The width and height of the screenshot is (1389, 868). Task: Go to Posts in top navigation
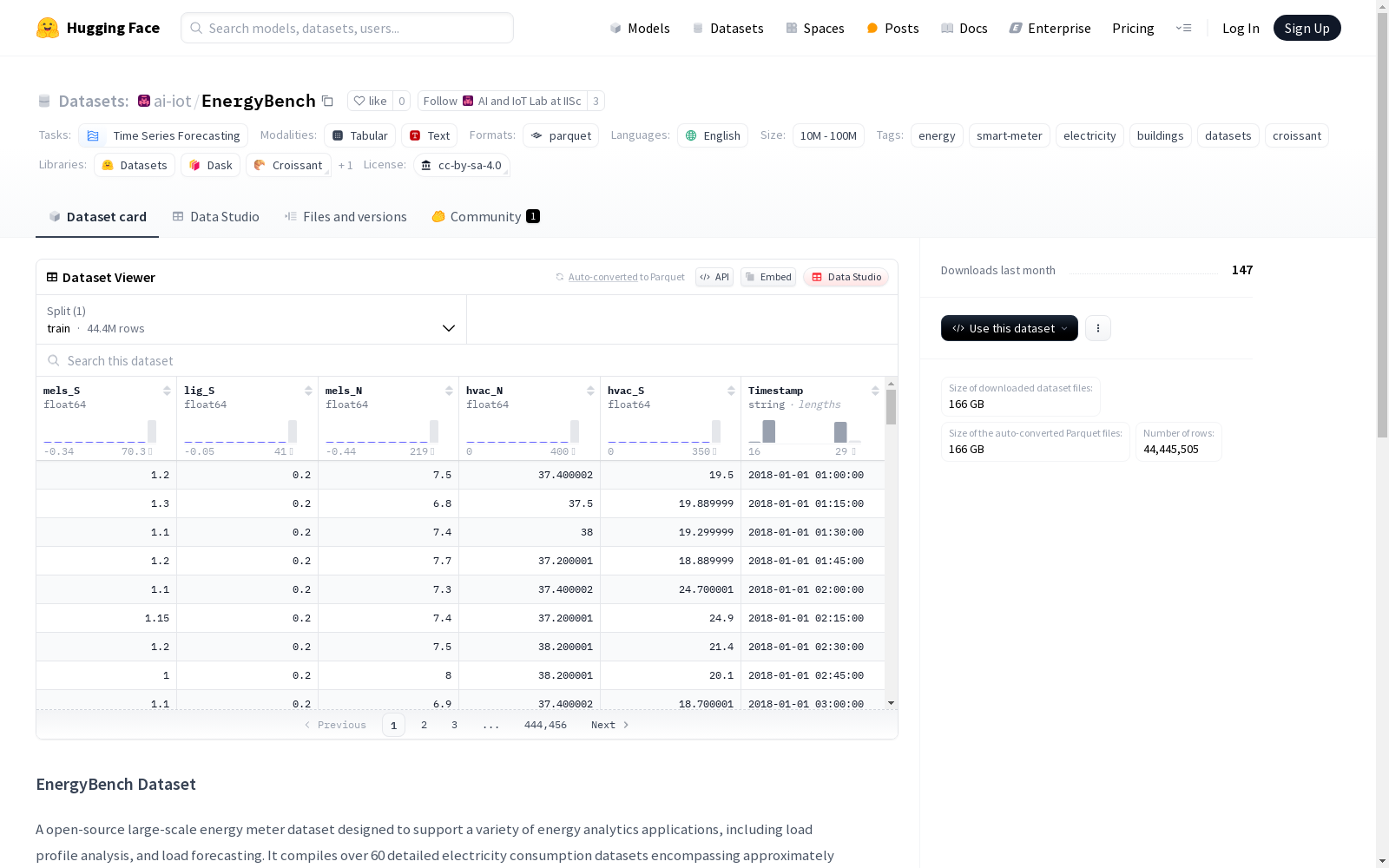coord(892,28)
